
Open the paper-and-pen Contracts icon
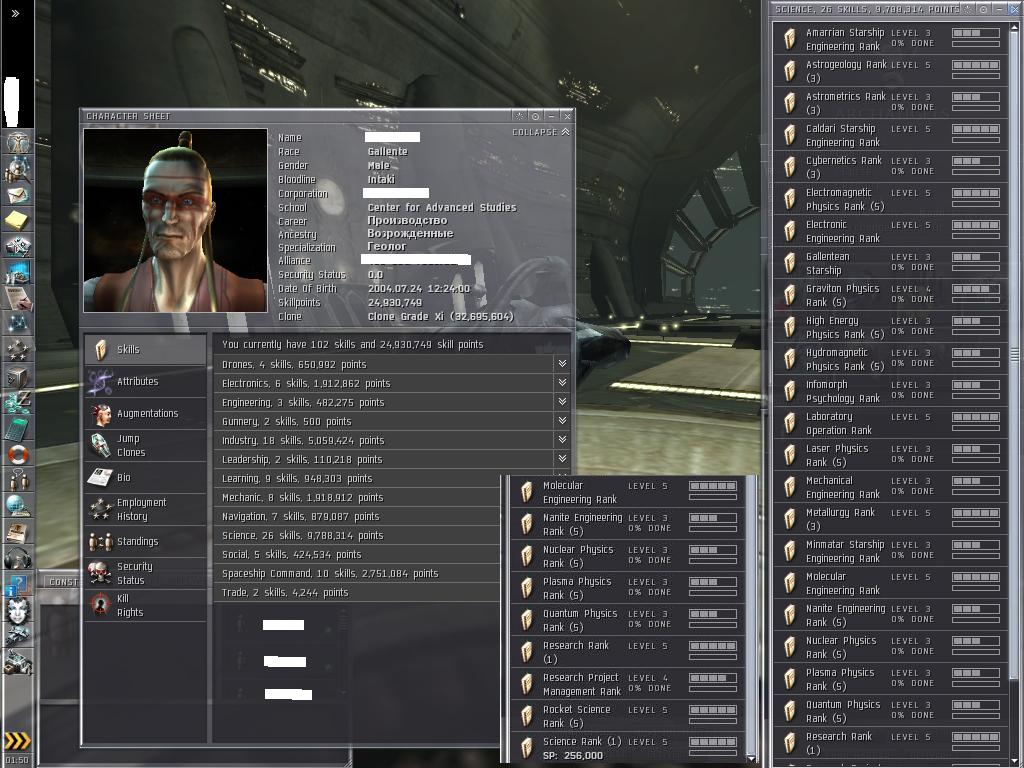[x=18, y=298]
